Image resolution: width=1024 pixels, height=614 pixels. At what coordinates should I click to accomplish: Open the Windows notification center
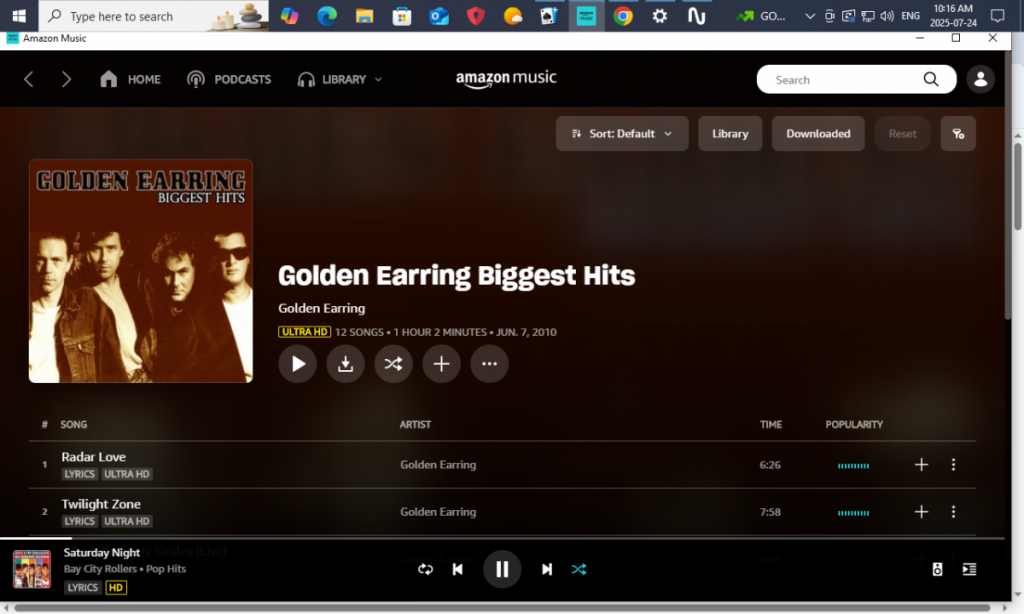997,16
